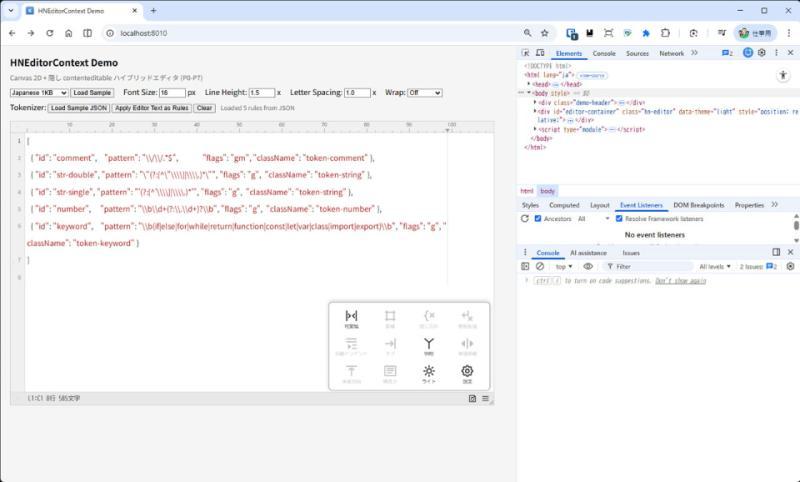The image size is (800, 482).
Task: Click the hamburger menu icon in editor status bar
Action: tap(486, 398)
